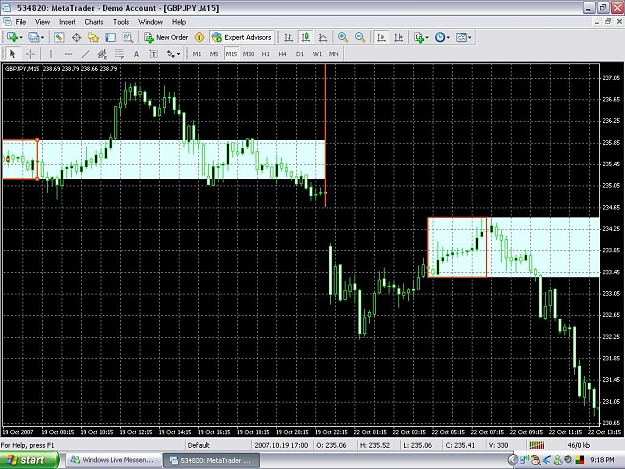Image resolution: width=625 pixels, height=469 pixels.
Task: Click the New Chart toolbar icon
Action: [12, 37]
